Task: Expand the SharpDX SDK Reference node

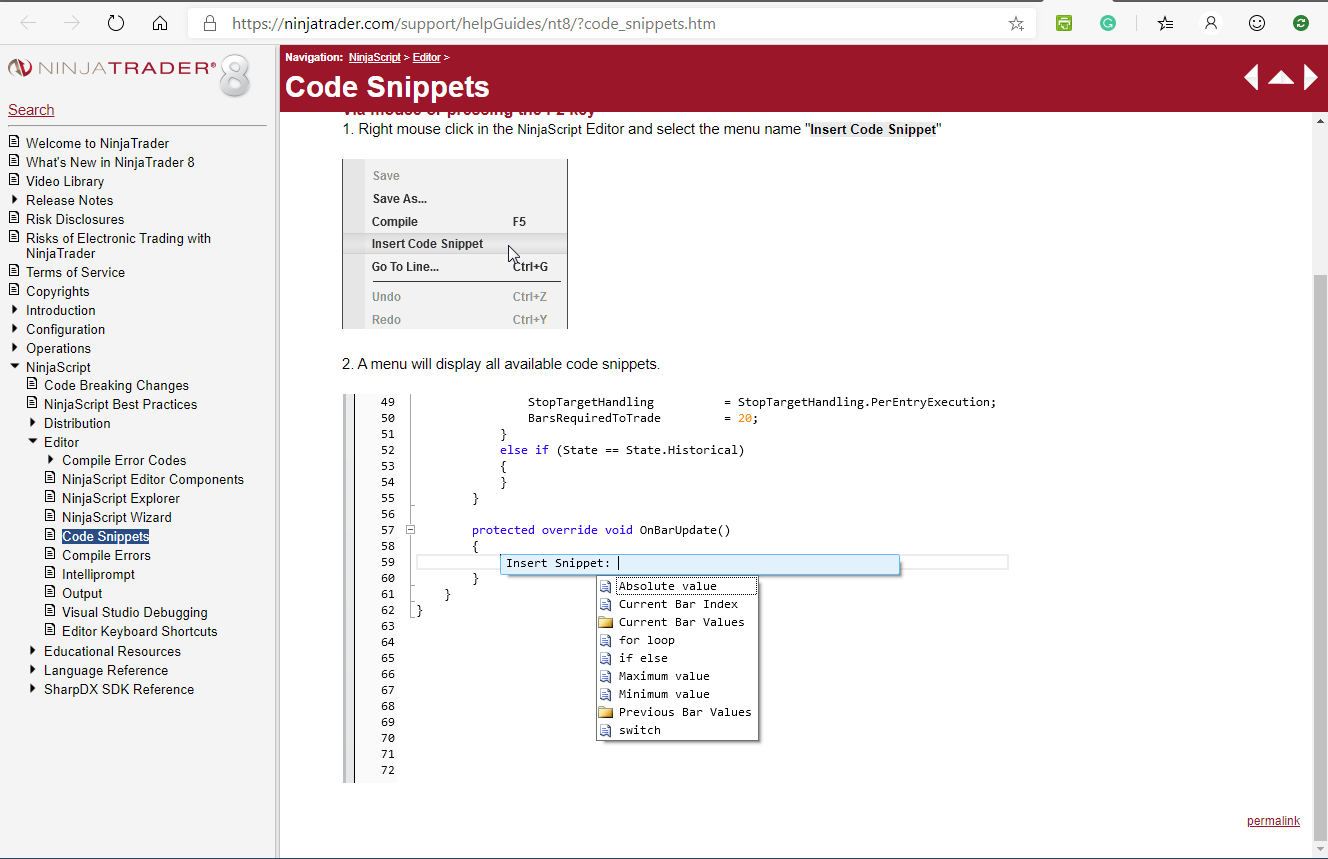Action: [33, 689]
